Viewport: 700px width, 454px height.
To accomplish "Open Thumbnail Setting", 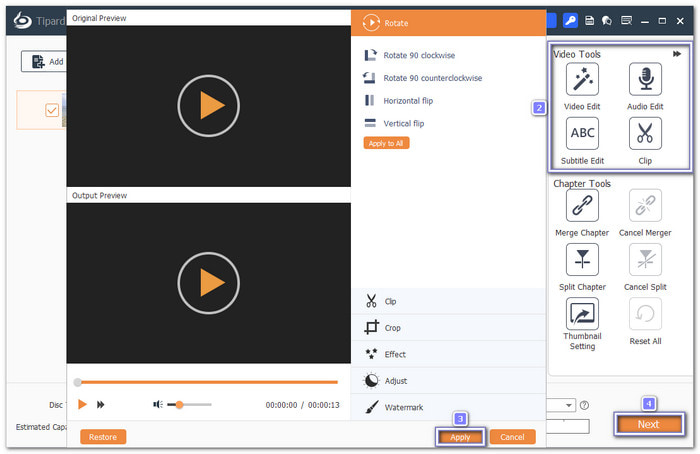I will point(582,313).
